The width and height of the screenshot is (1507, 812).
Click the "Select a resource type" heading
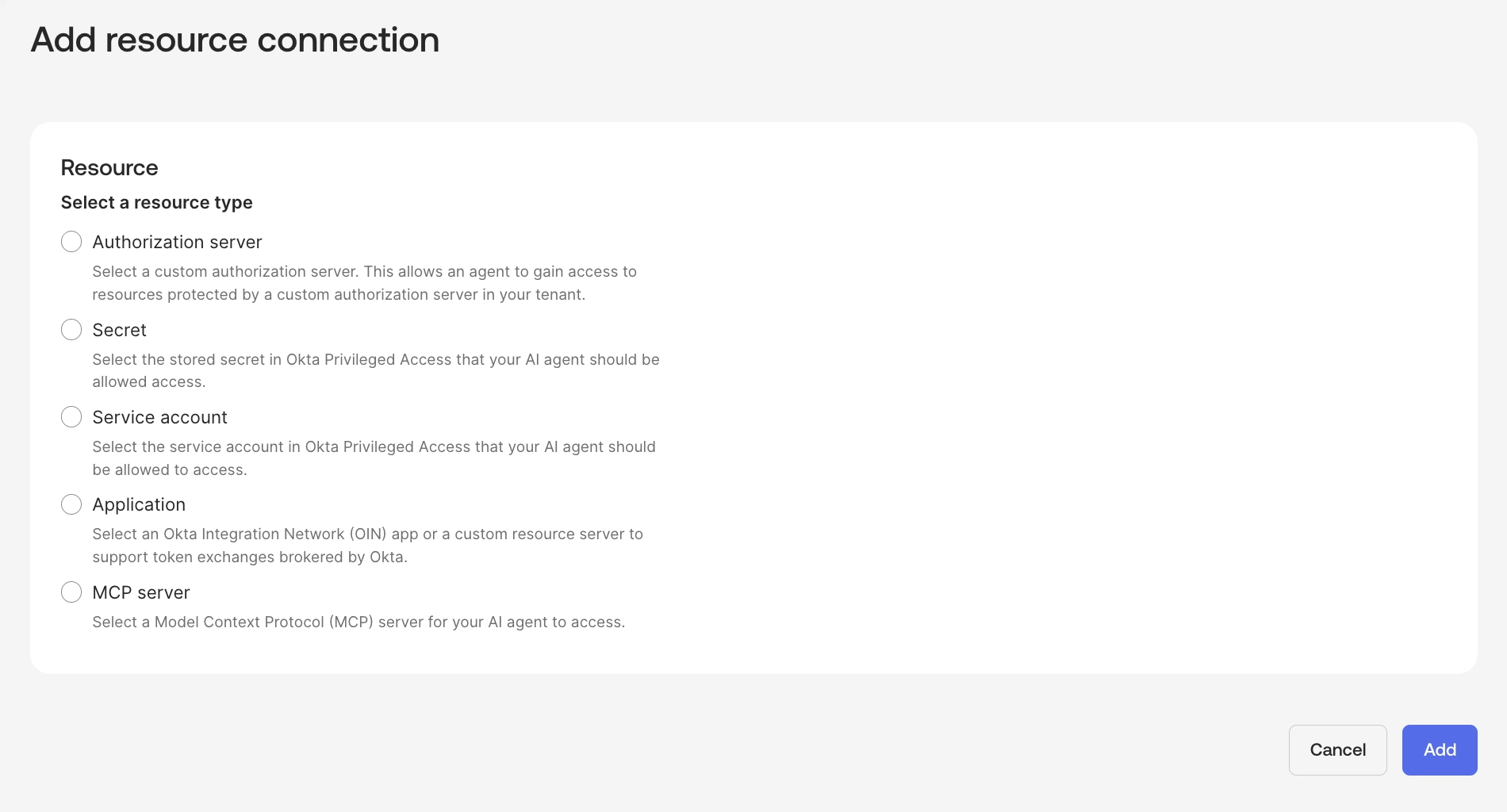point(156,203)
